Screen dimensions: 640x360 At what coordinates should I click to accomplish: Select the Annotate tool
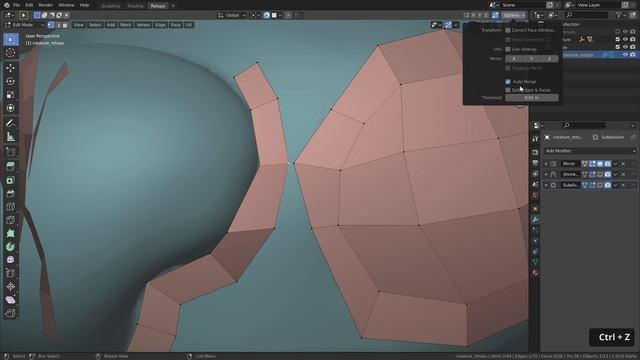11,123
